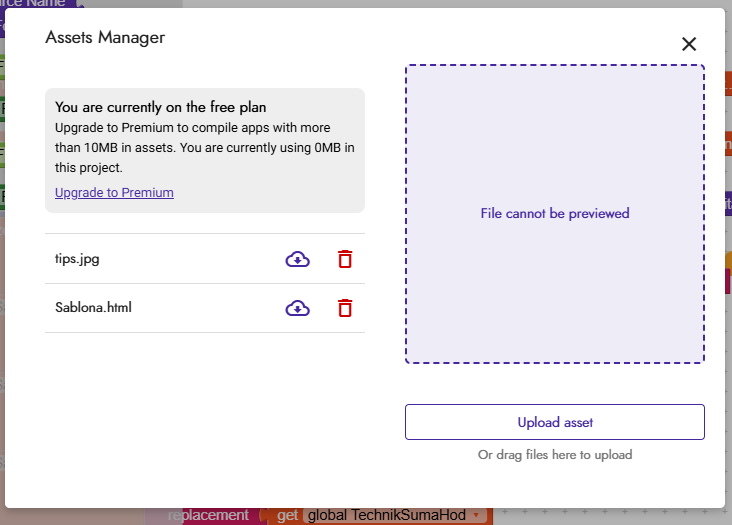
Task: Open the global TechnikSumaHod variable dropdown arrow
Action: coord(476,515)
